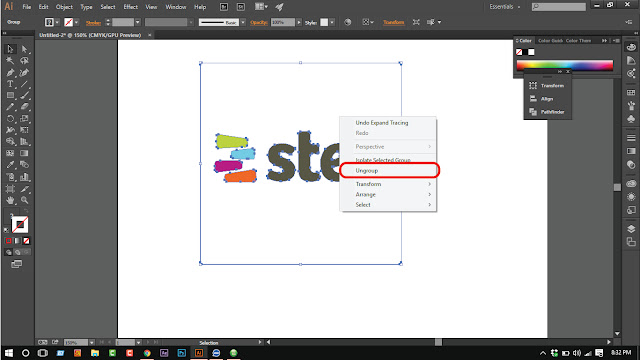Open the graphic Style dropdown

[x=332, y=22]
